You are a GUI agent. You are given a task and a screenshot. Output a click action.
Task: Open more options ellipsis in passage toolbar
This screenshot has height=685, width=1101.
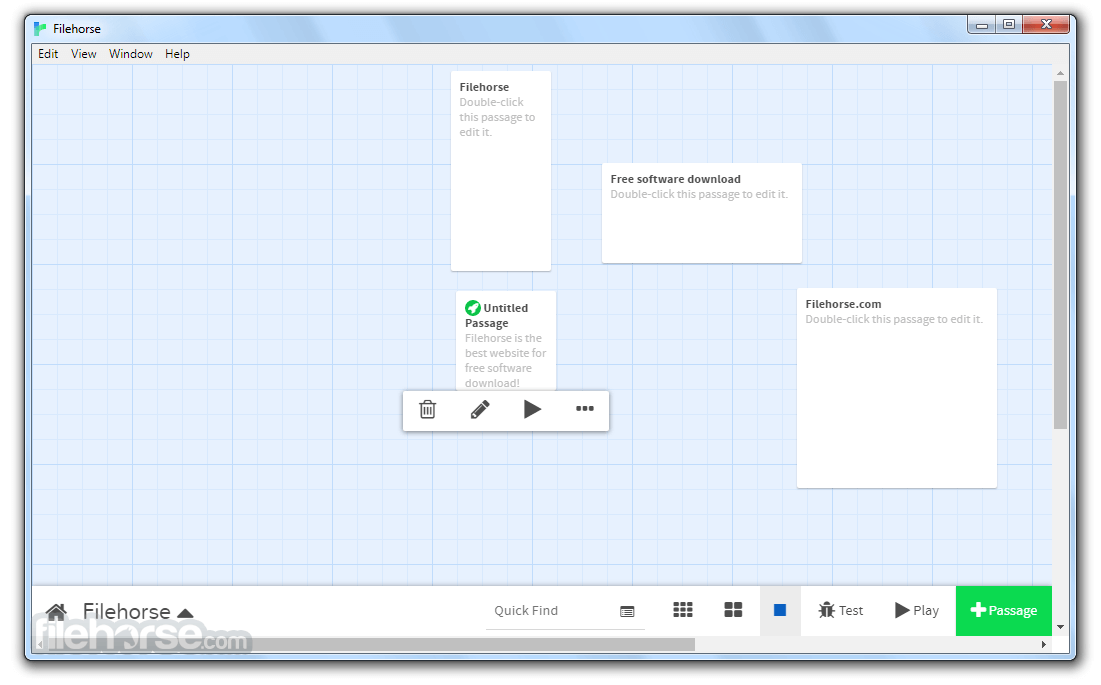[x=585, y=408]
